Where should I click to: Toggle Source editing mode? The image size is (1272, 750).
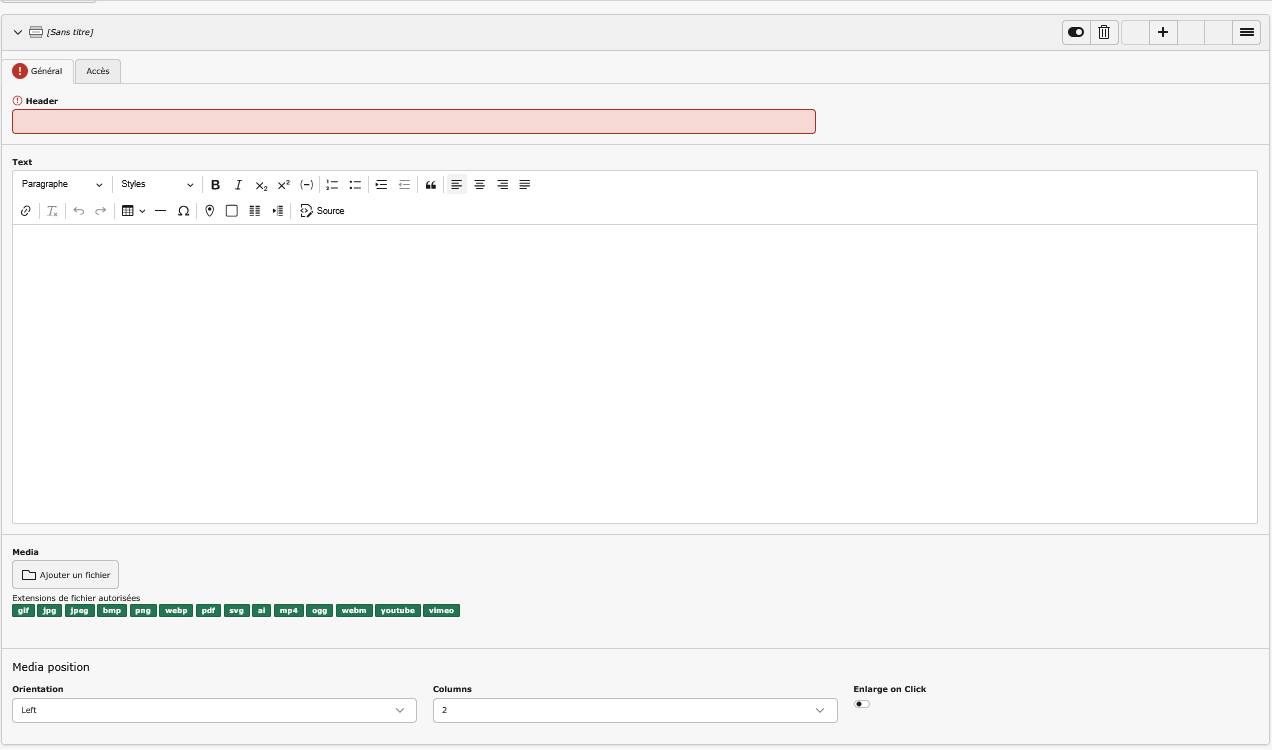pyautogui.click(x=322, y=211)
